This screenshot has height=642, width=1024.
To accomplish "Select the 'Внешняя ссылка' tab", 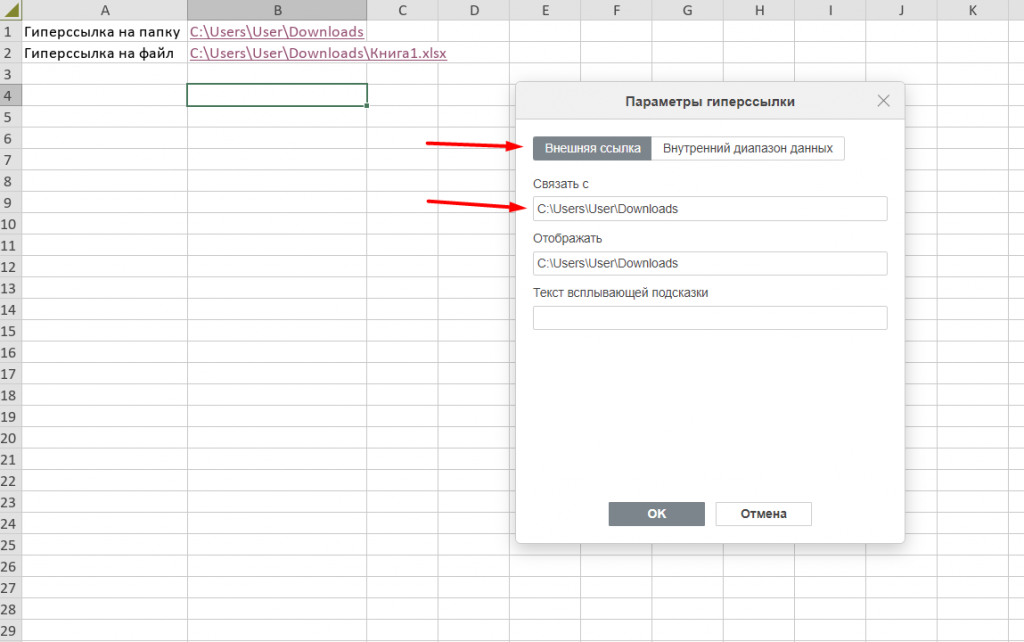I will (x=592, y=148).
